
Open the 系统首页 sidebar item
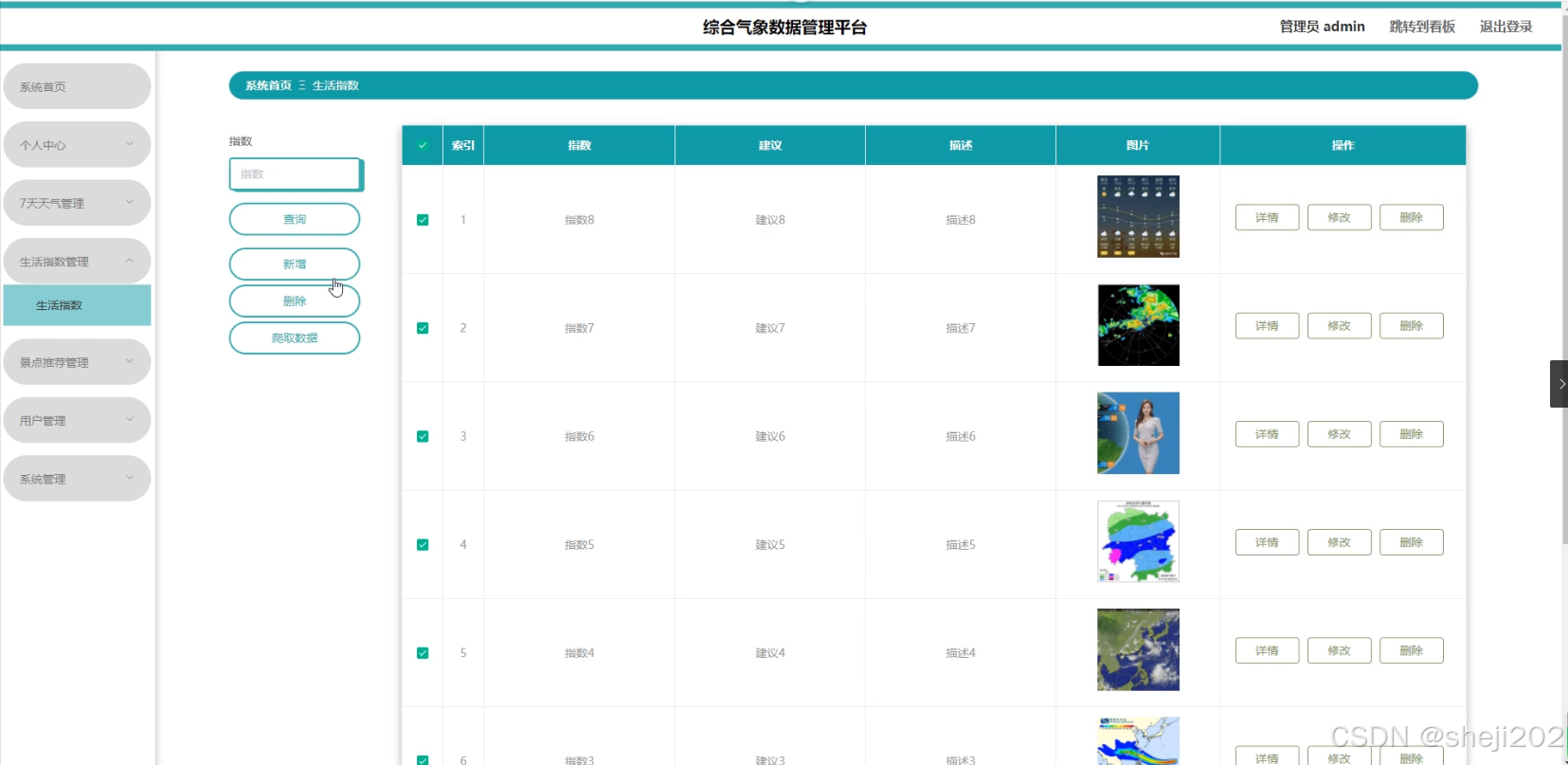(x=77, y=86)
